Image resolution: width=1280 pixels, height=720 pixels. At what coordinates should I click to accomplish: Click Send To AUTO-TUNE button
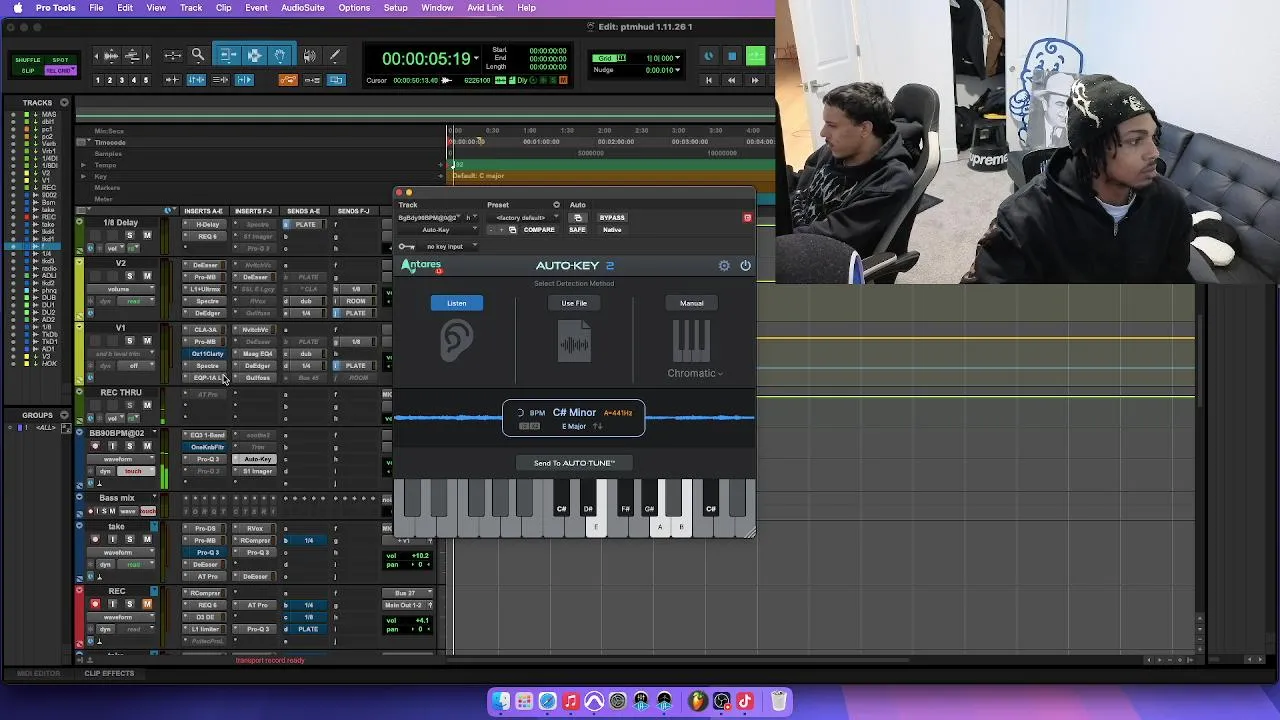click(574, 463)
